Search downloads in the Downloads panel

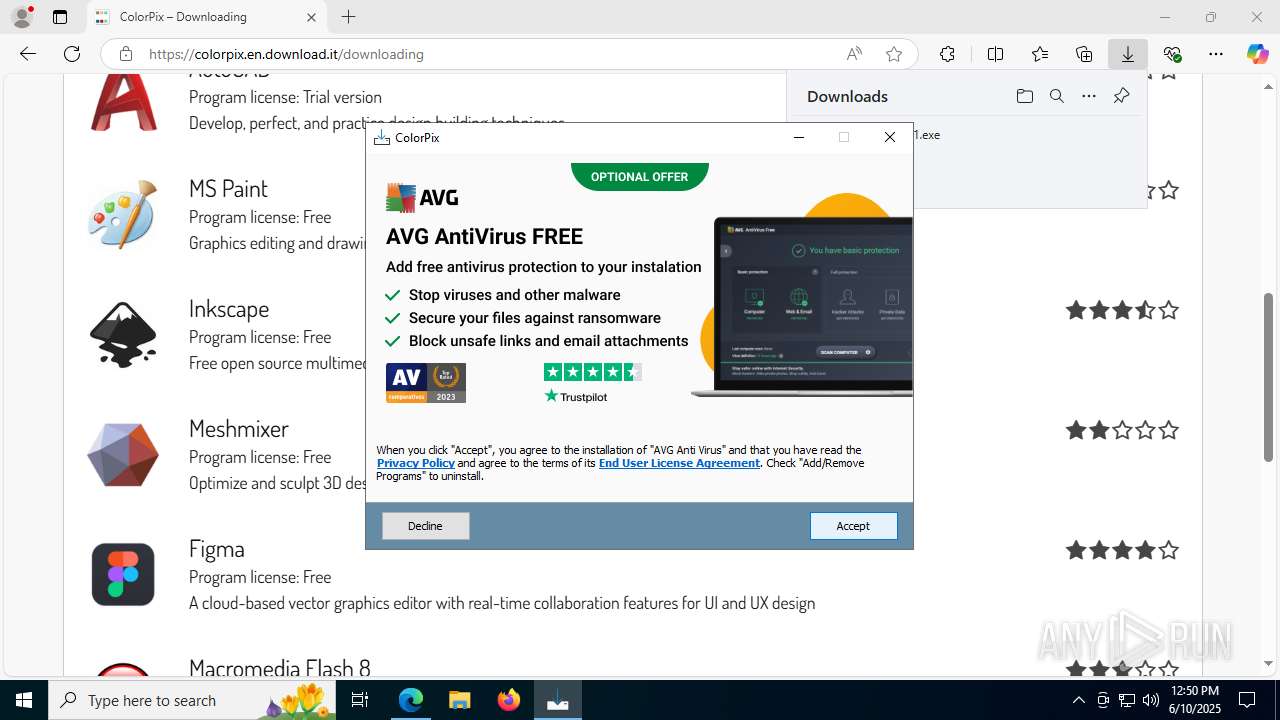[1057, 96]
